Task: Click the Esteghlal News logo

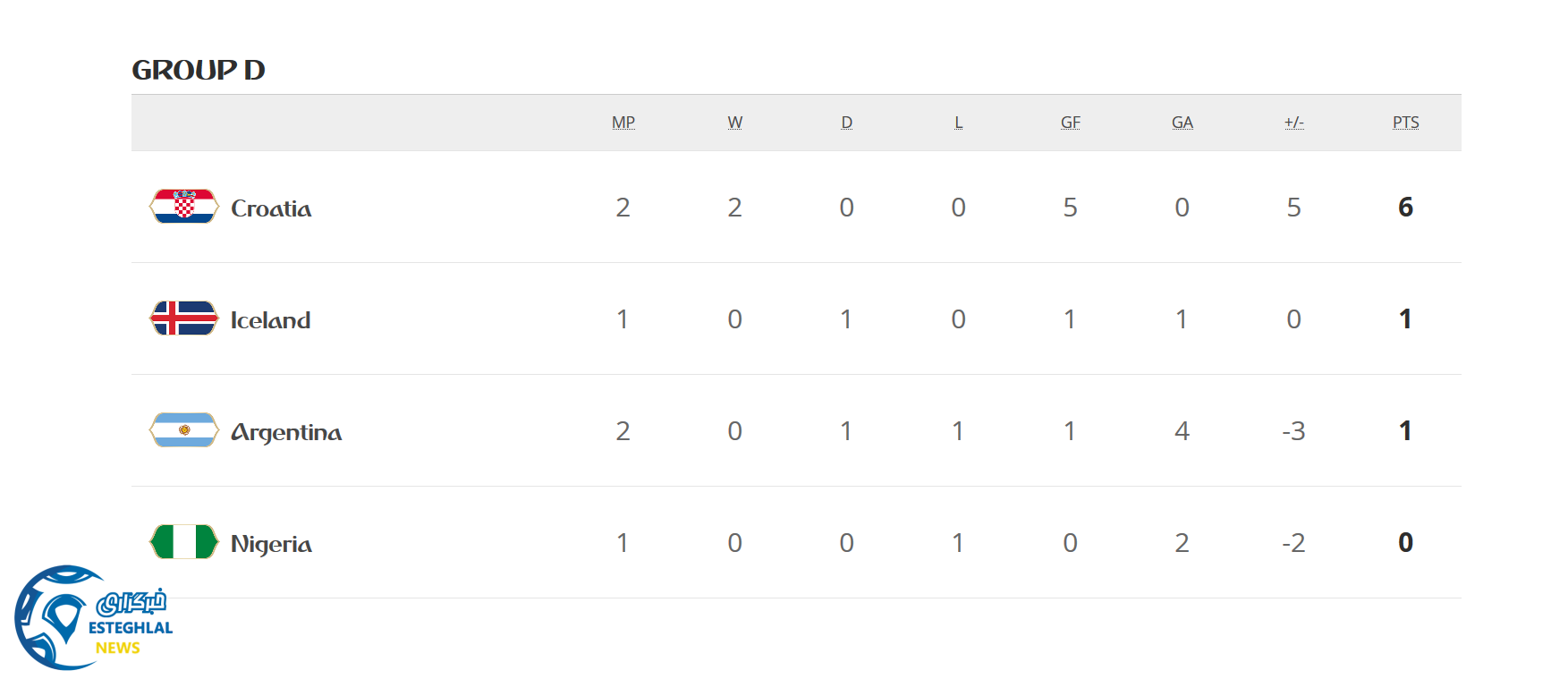Action: (x=92, y=618)
